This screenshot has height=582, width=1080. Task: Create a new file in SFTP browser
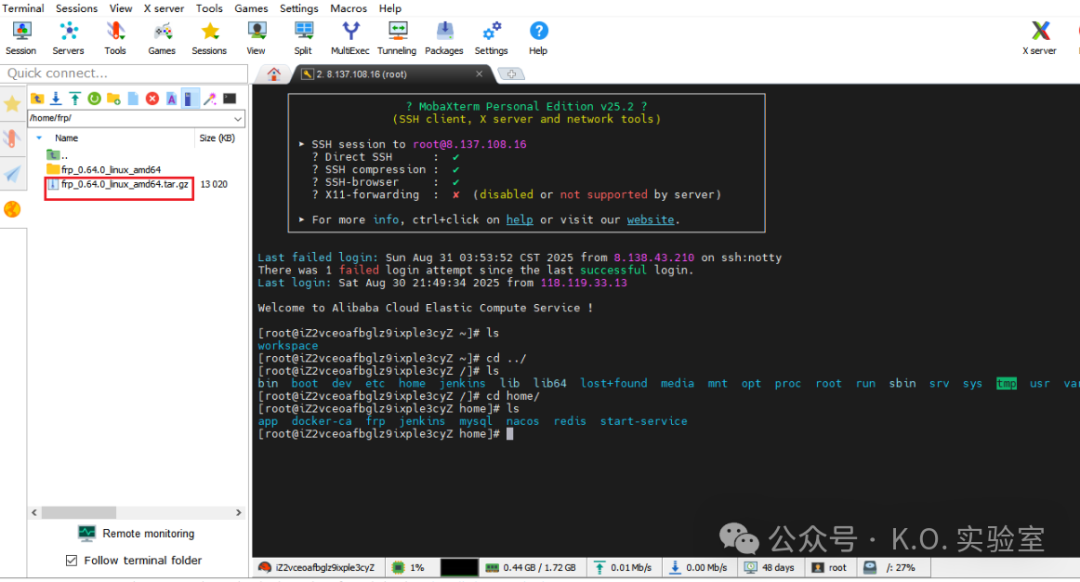click(x=133, y=98)
